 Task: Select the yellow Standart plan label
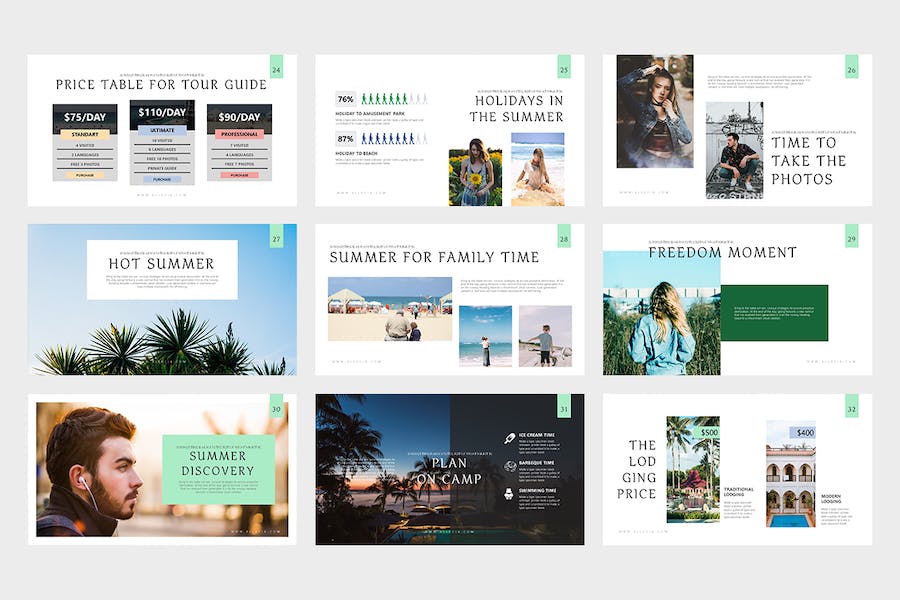tap(85, 134)
